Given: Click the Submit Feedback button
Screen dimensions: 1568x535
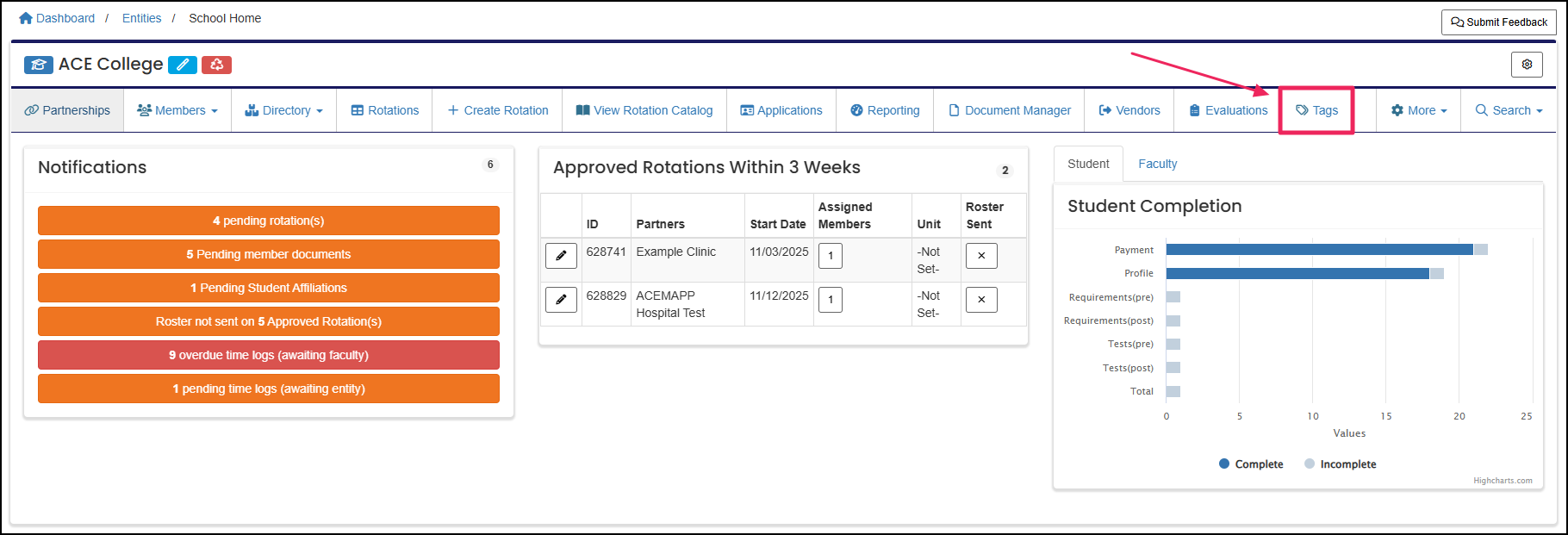Looking at the screenshot, I should [1498, 22].
